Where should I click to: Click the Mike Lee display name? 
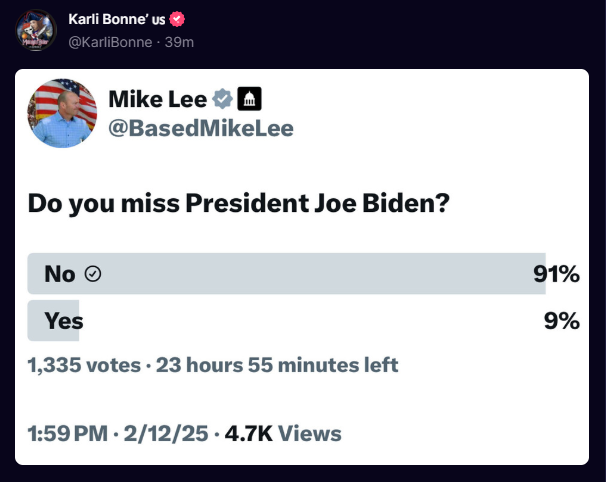point(158,99)
